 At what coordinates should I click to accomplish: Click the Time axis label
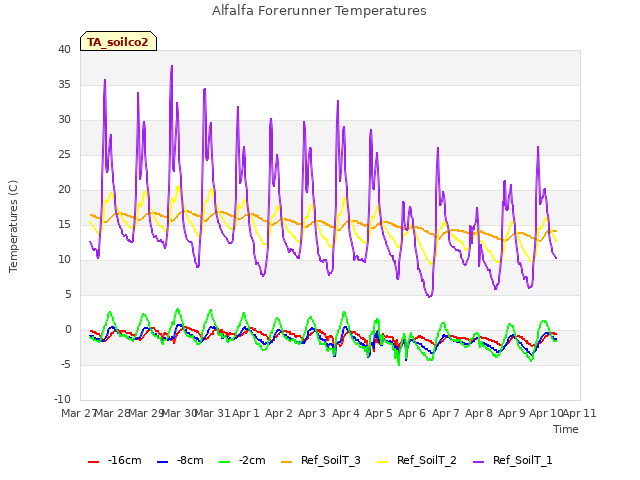[x=566, y=429]
